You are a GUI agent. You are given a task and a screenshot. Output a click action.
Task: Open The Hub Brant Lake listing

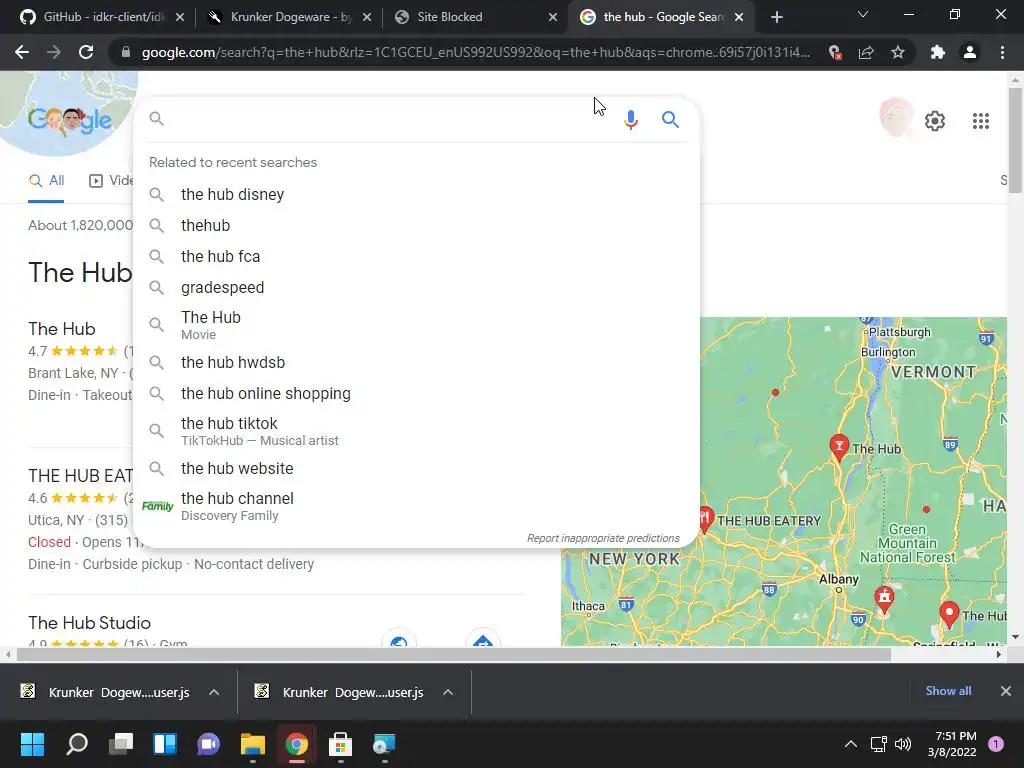(61, 328)
